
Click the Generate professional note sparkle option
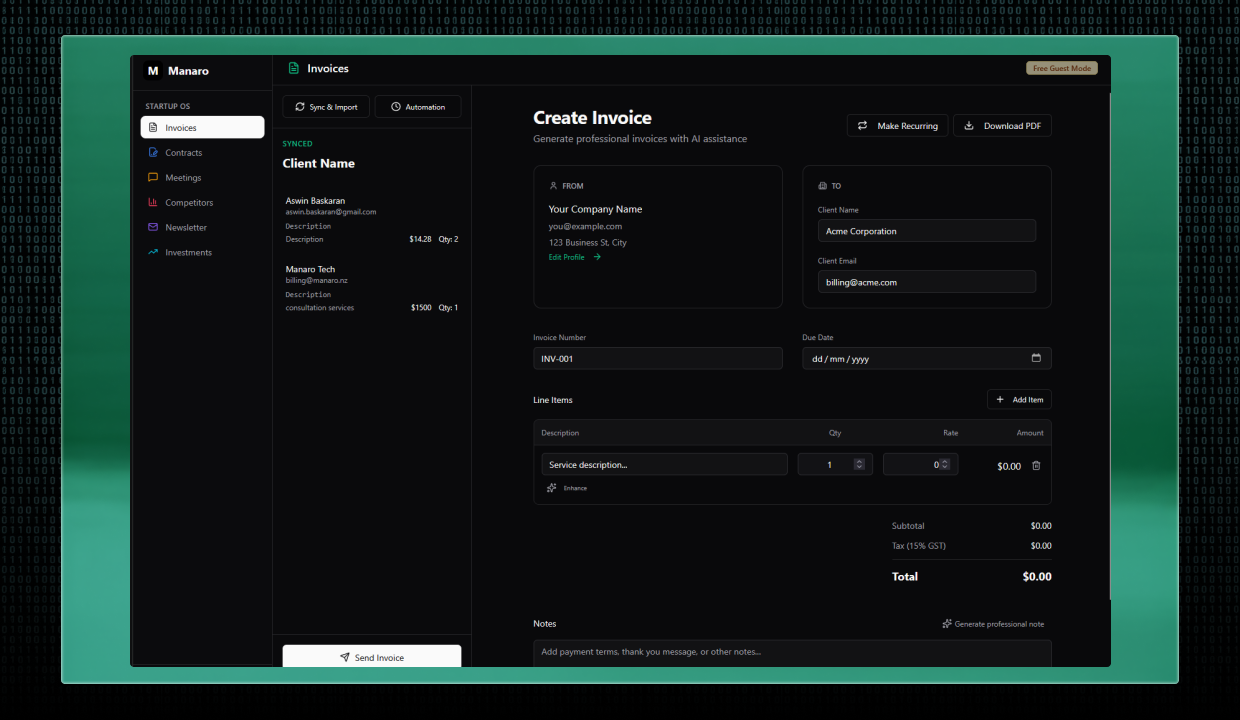[x=993, y=623]
